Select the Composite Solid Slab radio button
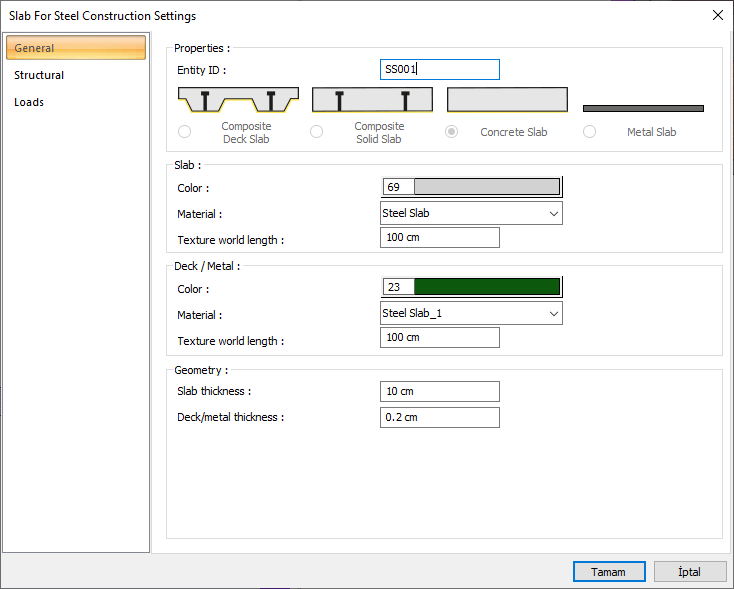Screen dimensions: 734x589 click(x=317, y=132)
